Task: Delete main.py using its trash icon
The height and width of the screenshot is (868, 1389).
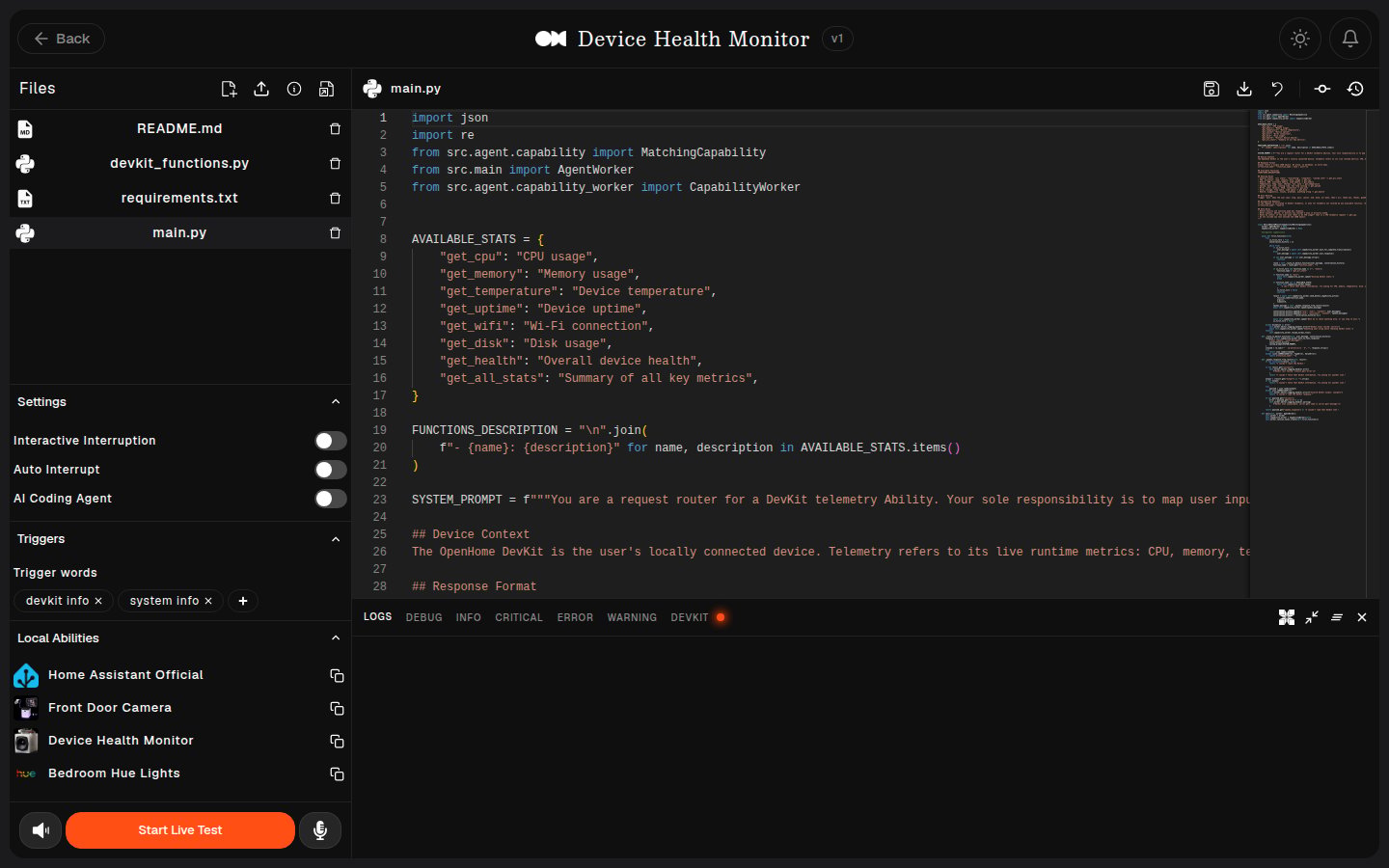Action: (x=335, y=233)
